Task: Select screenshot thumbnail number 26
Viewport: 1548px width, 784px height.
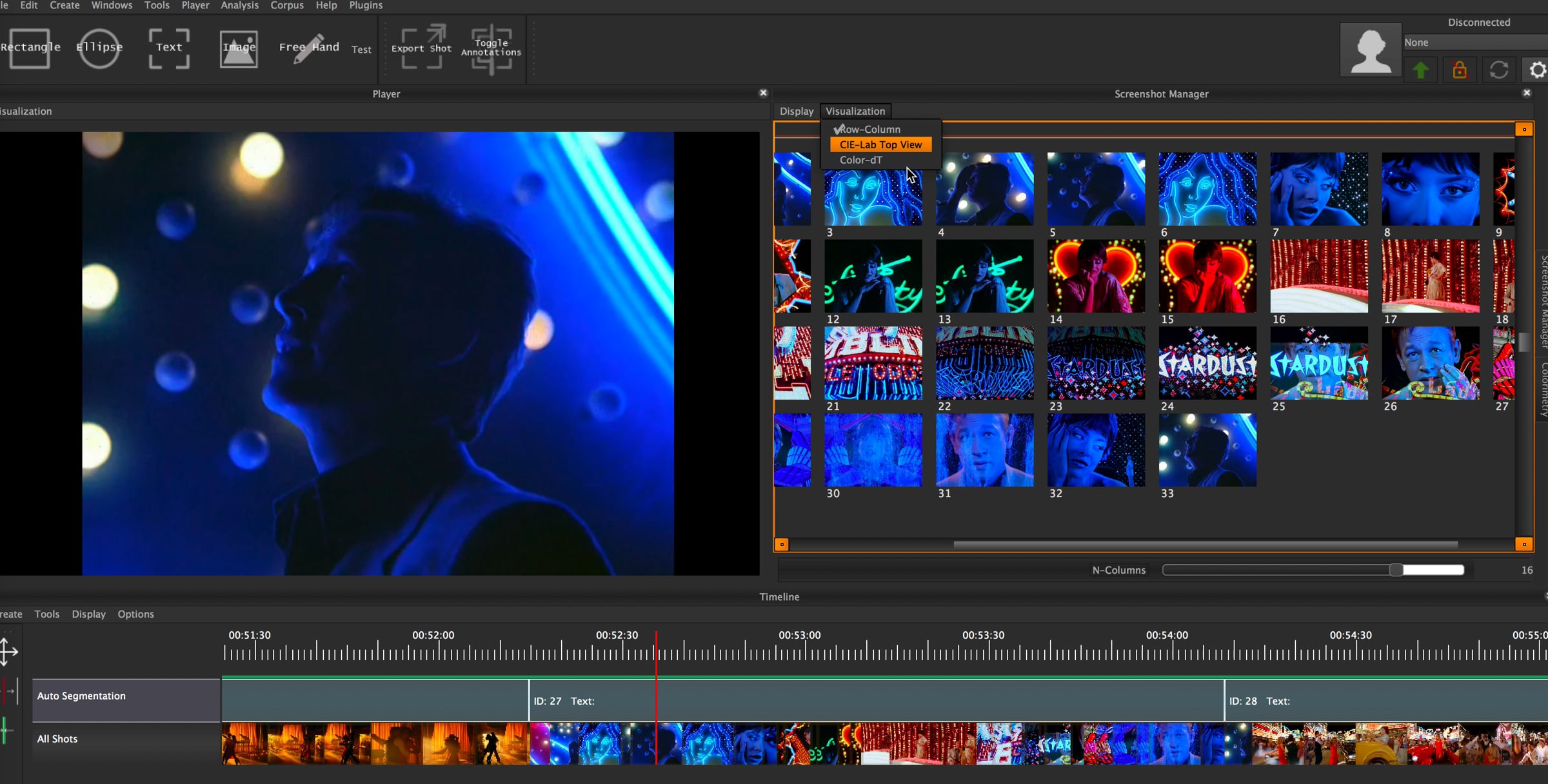Action: tap(1431, 363)
